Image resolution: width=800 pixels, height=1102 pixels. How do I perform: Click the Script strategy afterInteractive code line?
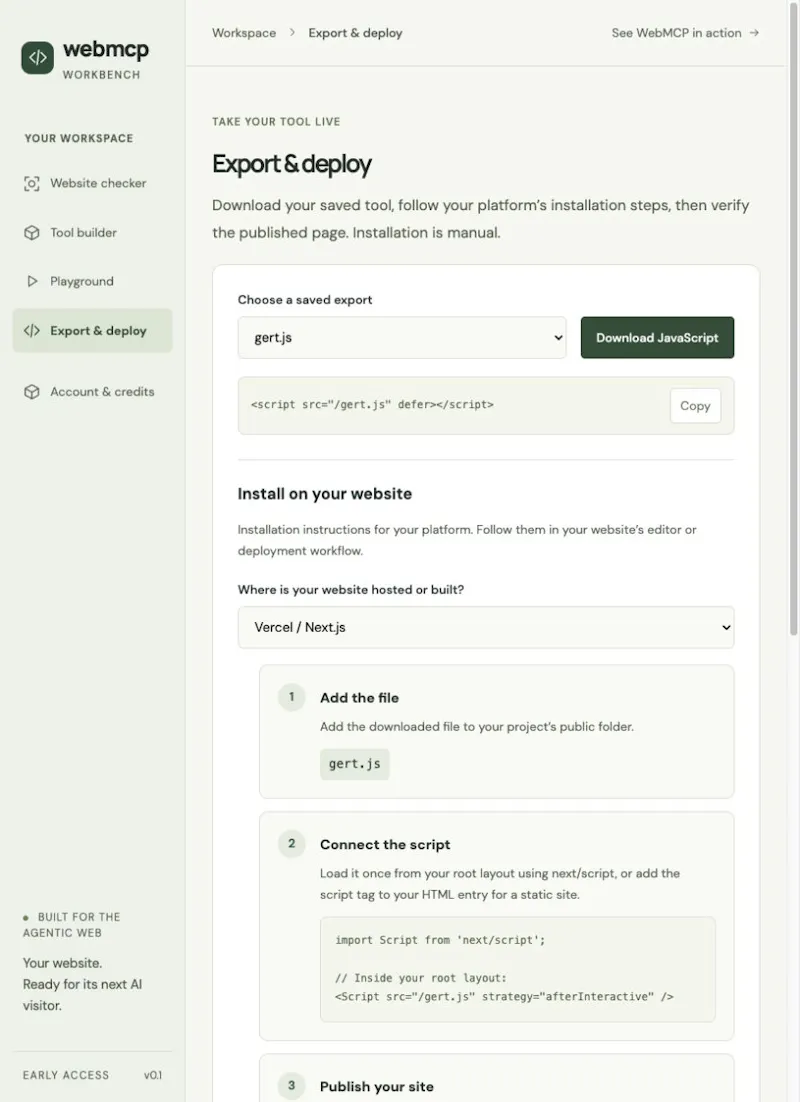point(504,997)
